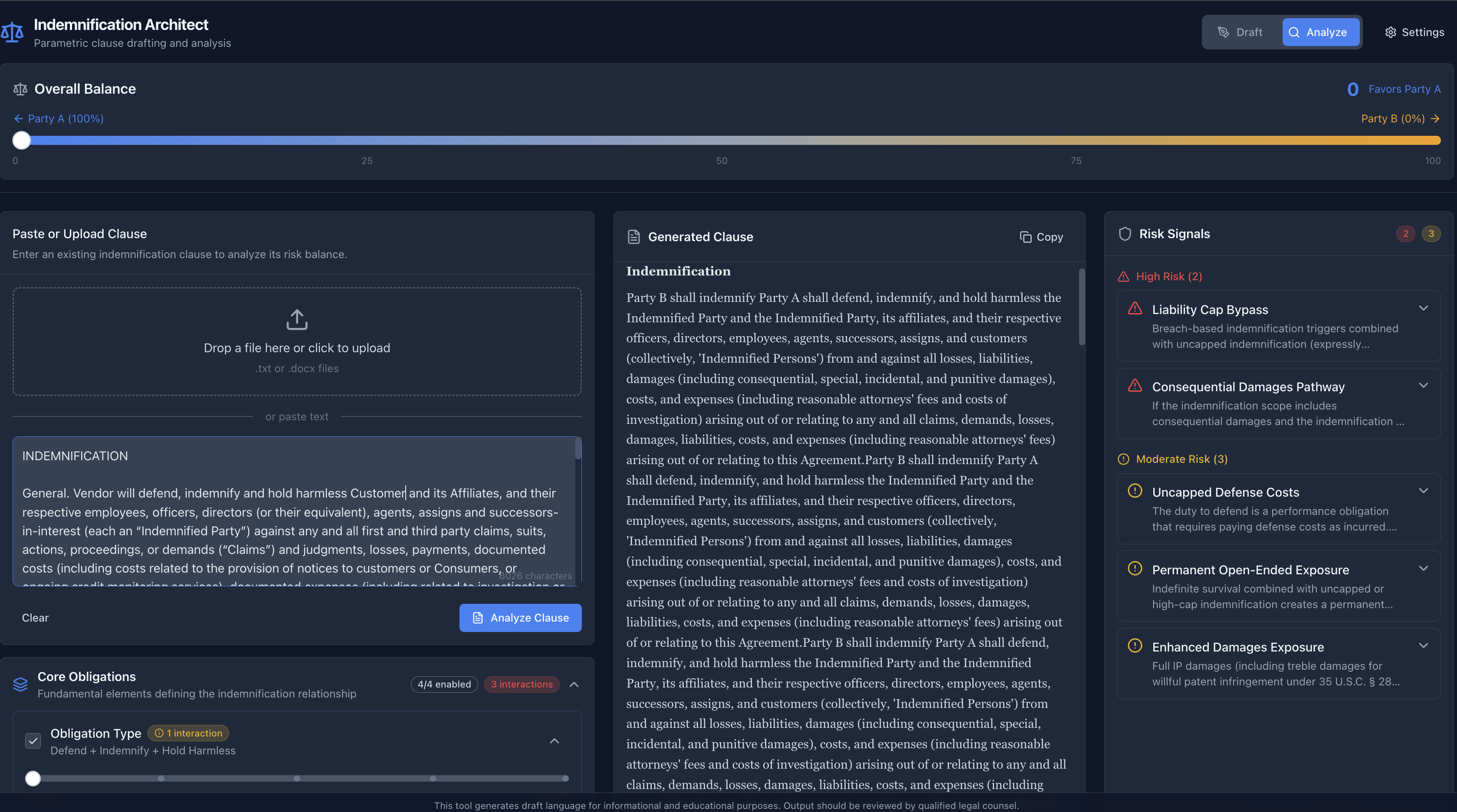Click the Party B right arrow icon
The width and height of the screenshot is (1457, 812).
1435,119
